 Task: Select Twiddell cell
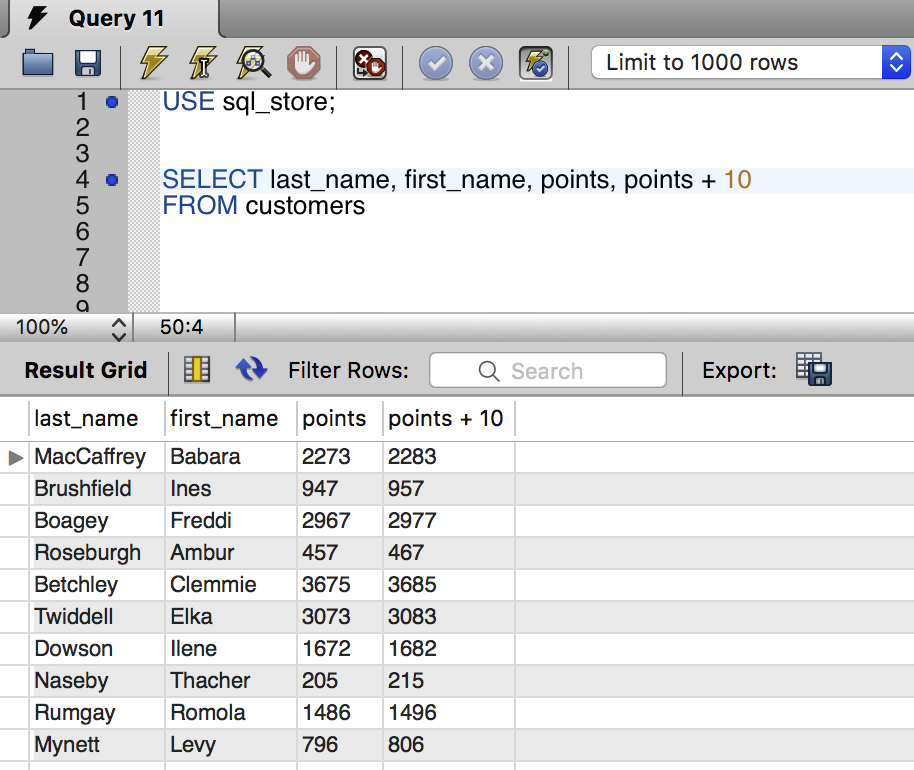click(x=97, y=617)
